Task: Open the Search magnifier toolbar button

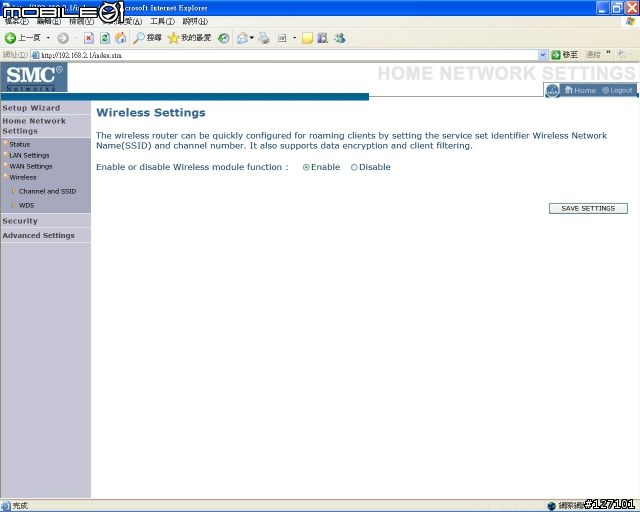Action: click(x=148, y=38)
